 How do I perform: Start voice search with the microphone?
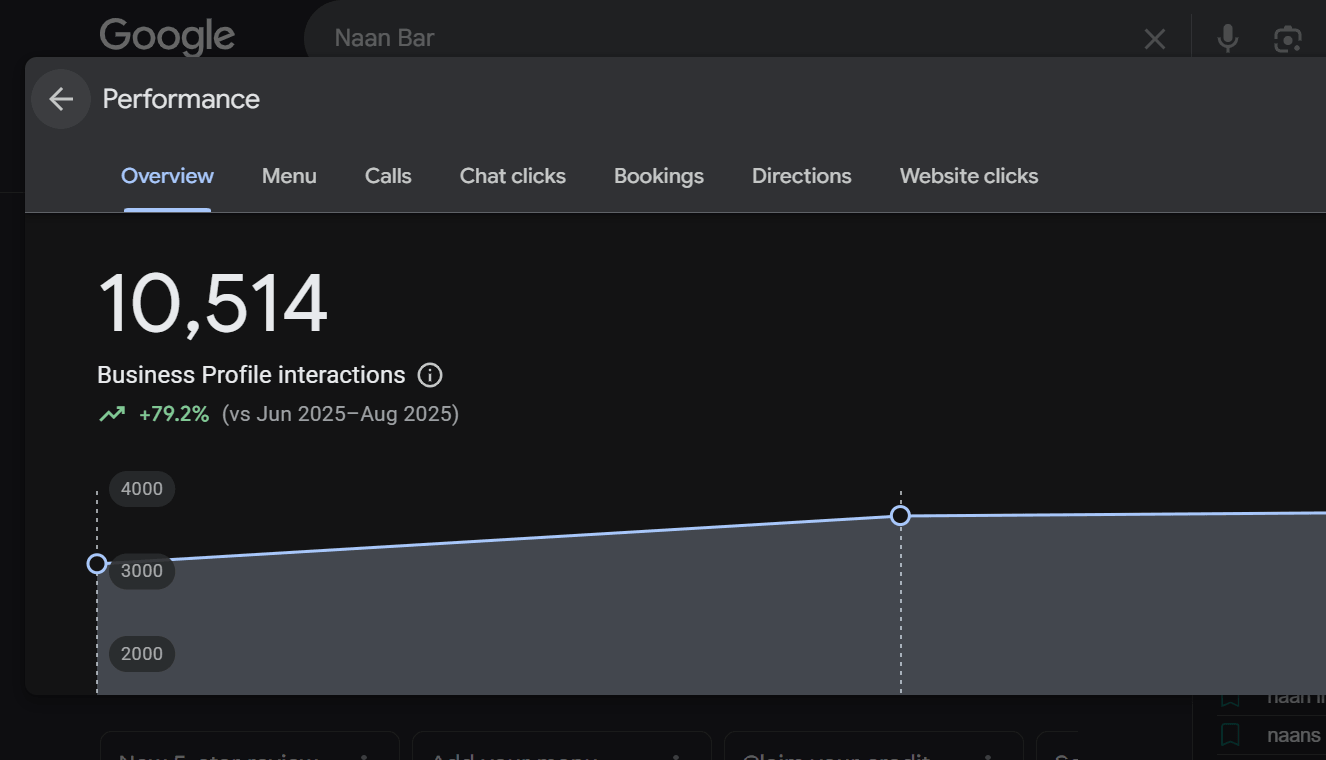pos(1227,39)
